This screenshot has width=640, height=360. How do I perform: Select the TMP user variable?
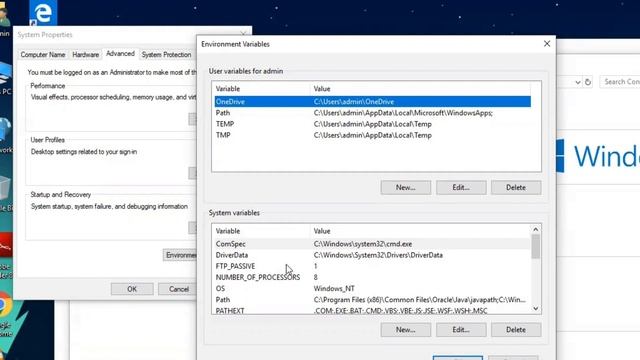coord(373,135)
